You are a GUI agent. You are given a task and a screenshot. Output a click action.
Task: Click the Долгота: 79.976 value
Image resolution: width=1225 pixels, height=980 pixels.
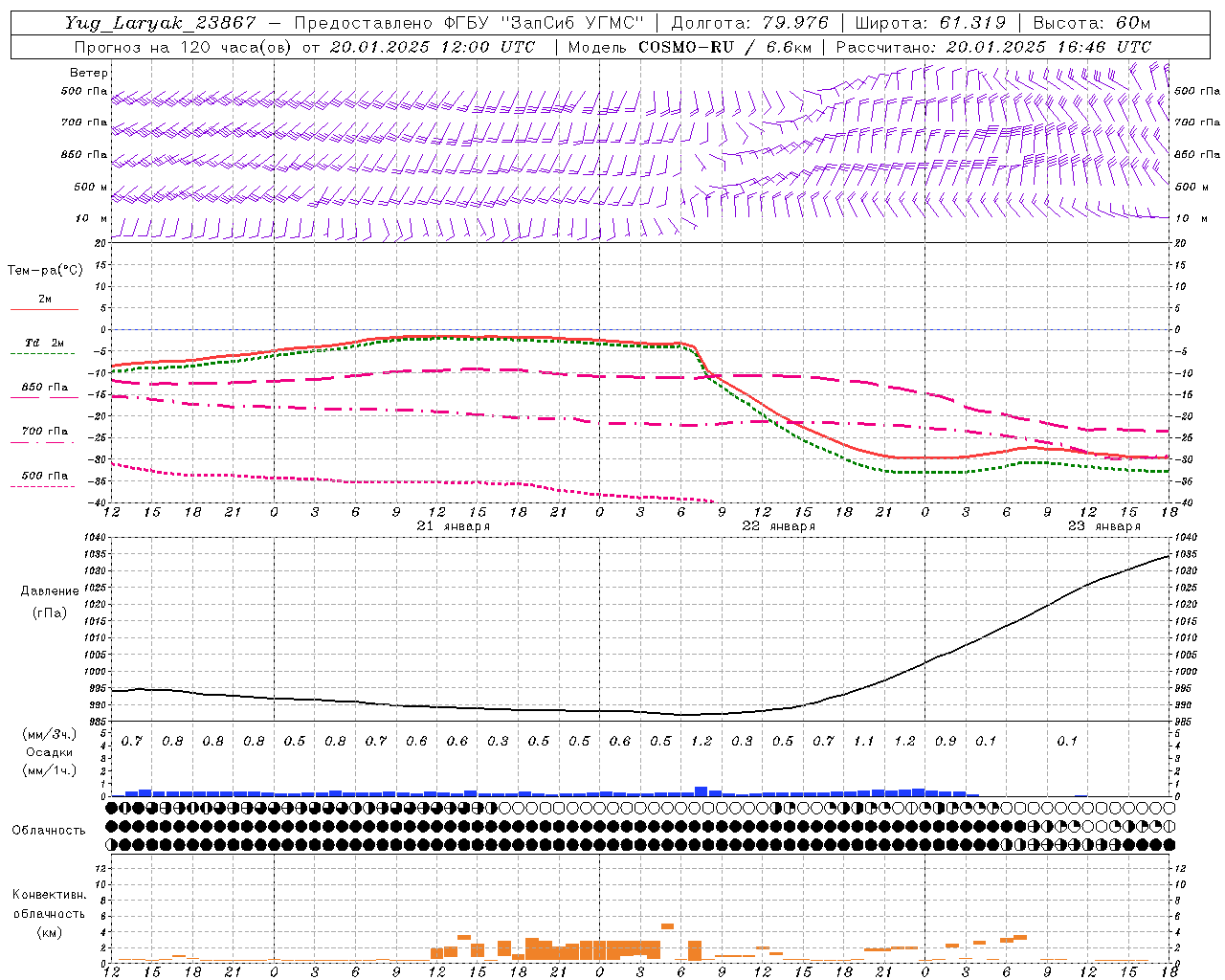(x=750, y=23)
